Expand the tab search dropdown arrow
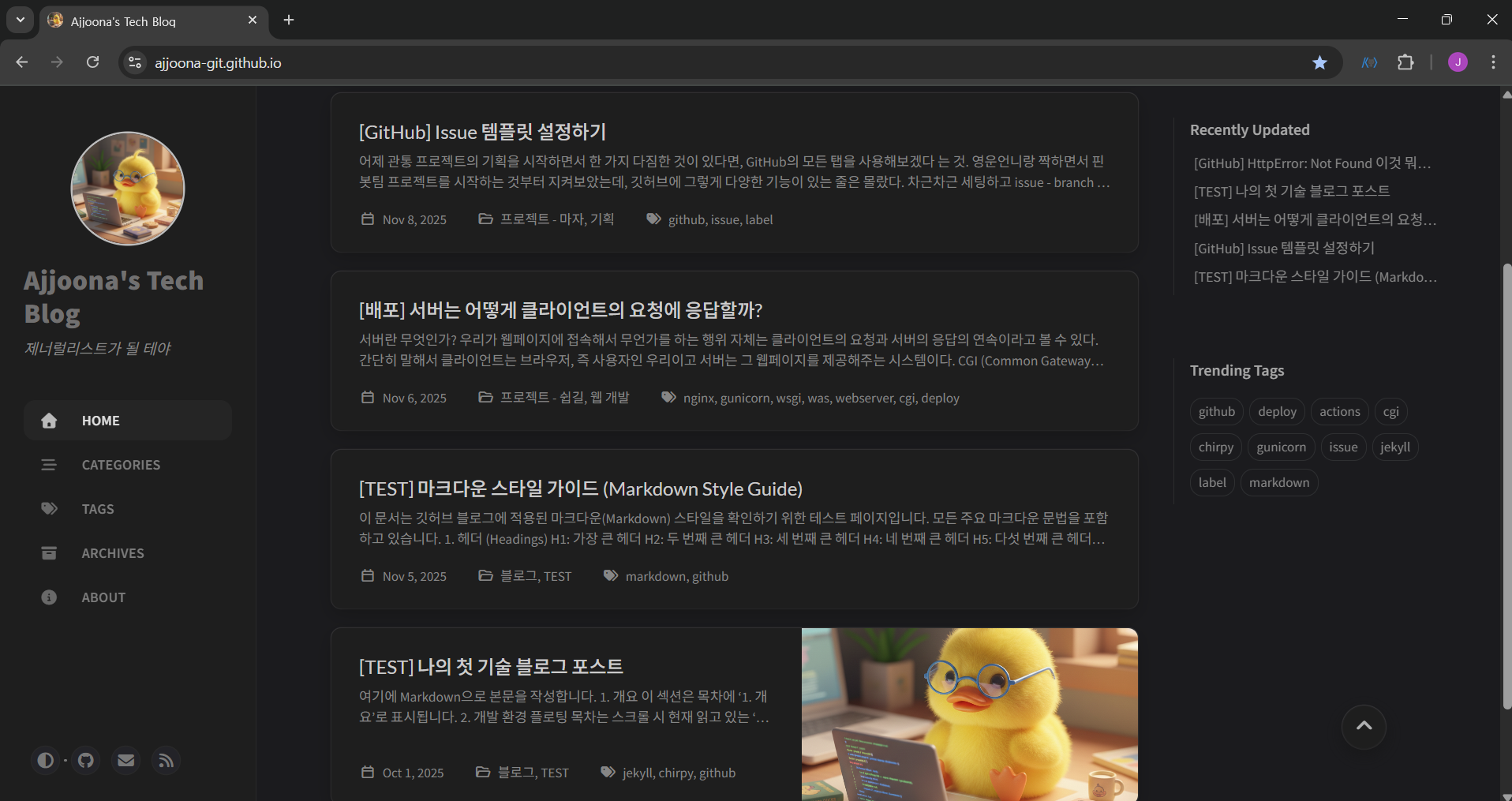The height and width of the screenshot is (801, 1512). click(x=21, y=20)
